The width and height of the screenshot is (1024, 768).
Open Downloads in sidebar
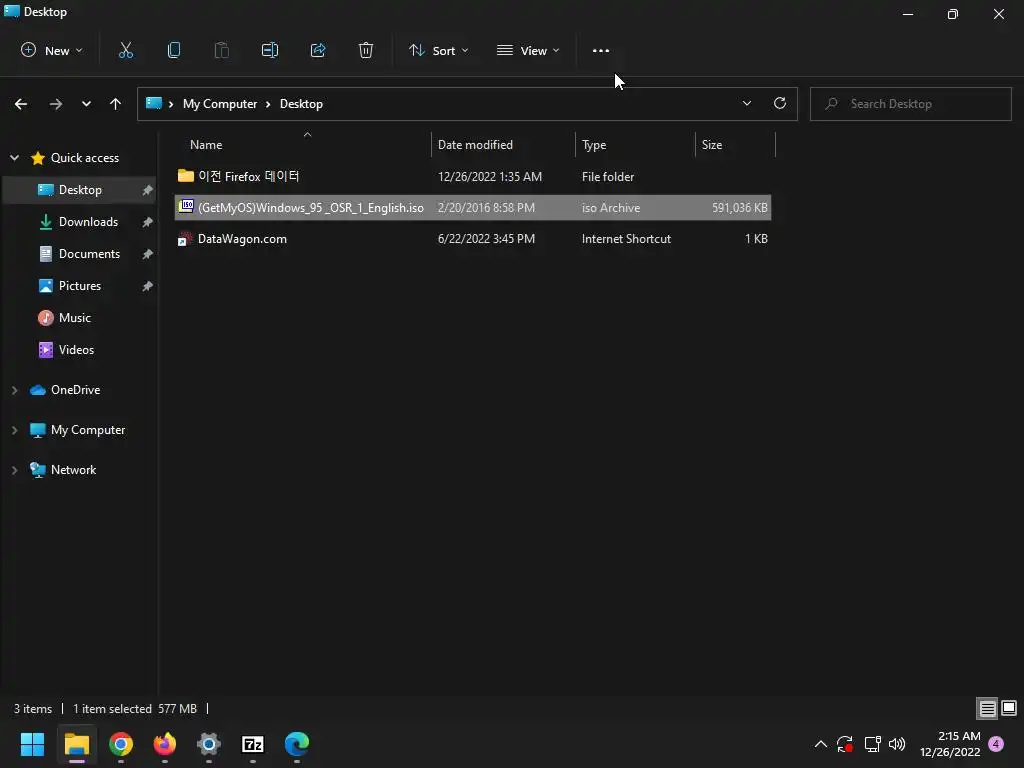pyautogui.click(x=88, y=222)
